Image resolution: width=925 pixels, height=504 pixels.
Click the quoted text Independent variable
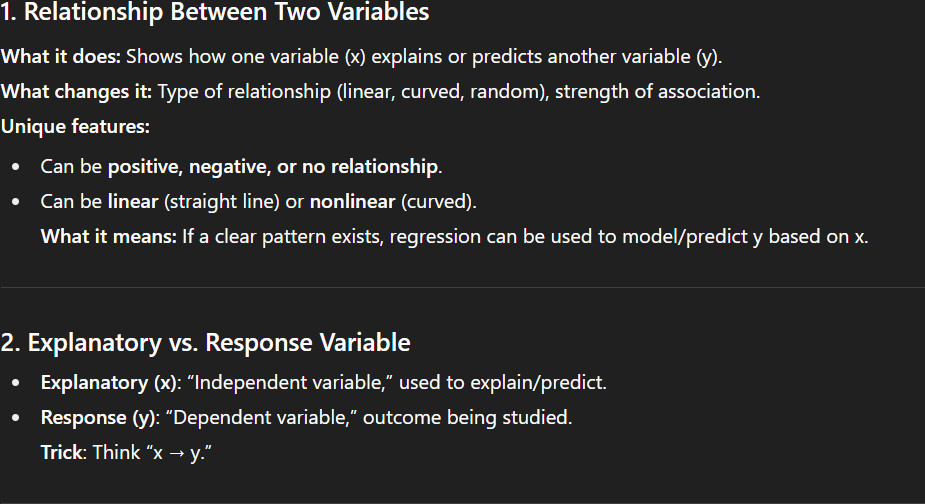point(290,382)
